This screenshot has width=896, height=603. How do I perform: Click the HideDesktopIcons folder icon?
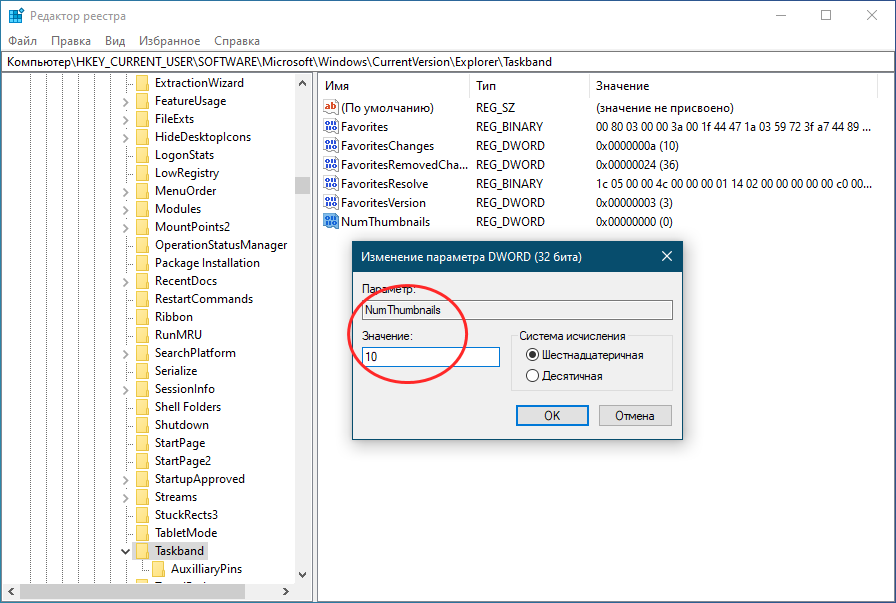(142, 137)
